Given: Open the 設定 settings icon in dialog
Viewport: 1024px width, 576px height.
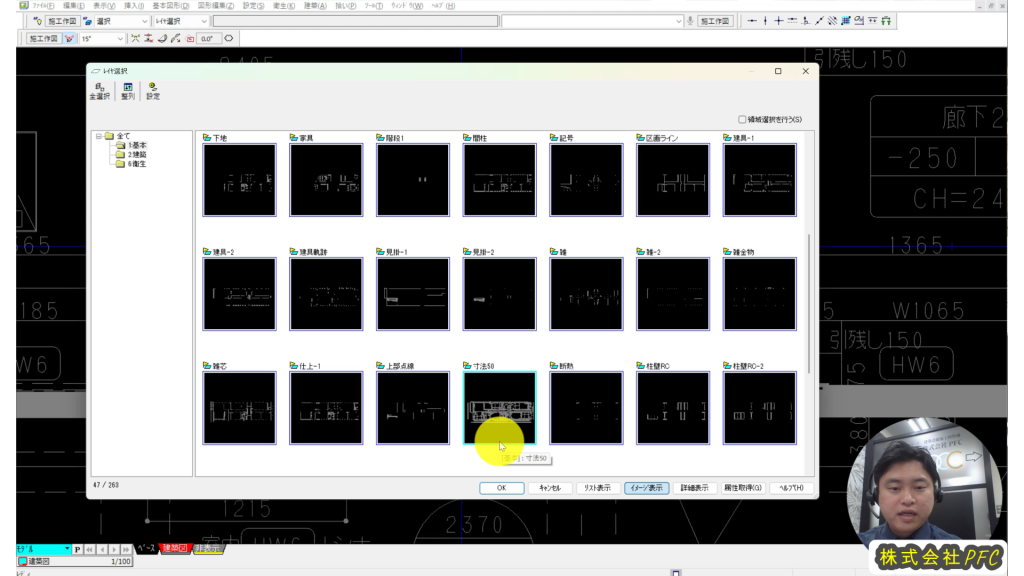Looking at the screenshot, I should tap(153, 91).
